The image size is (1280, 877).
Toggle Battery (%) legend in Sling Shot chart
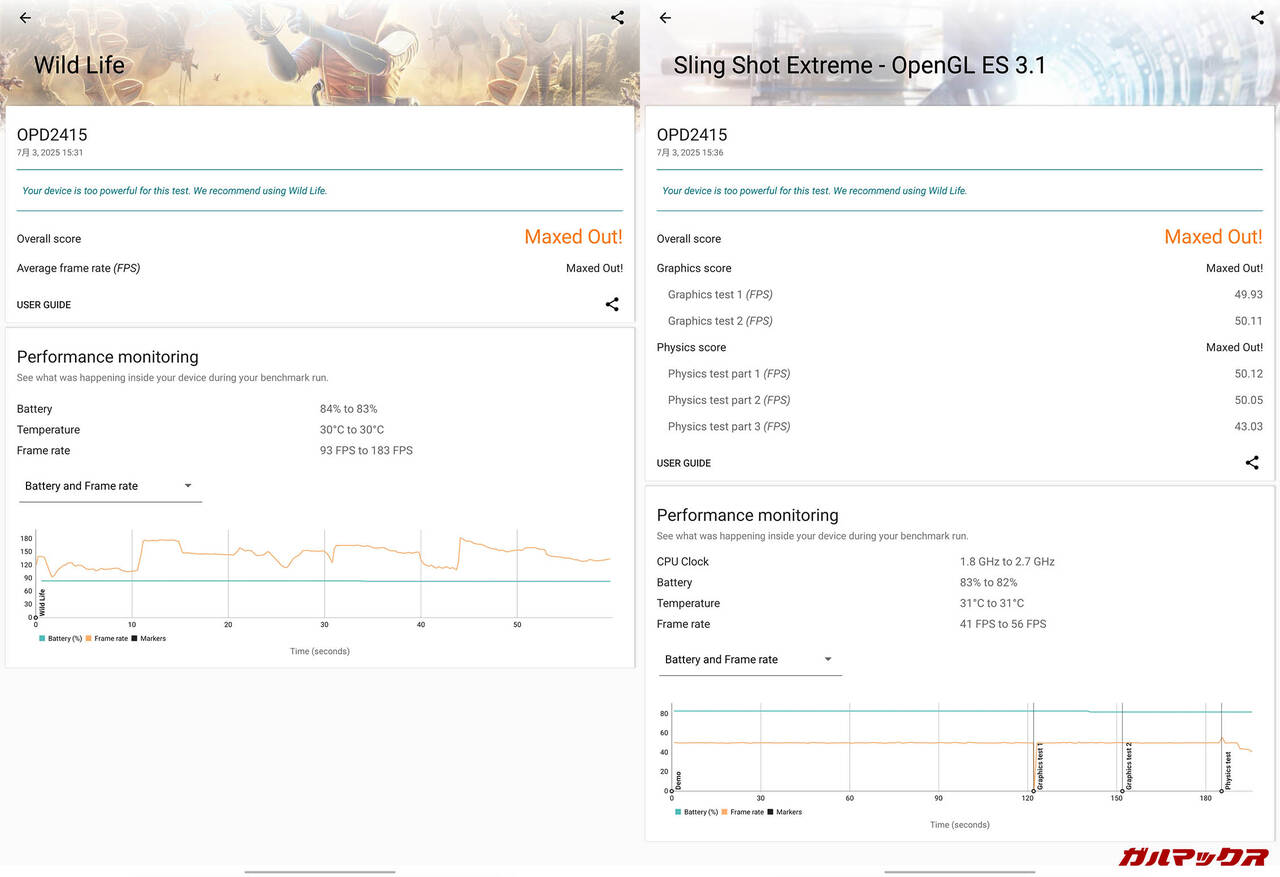[697, 812]
